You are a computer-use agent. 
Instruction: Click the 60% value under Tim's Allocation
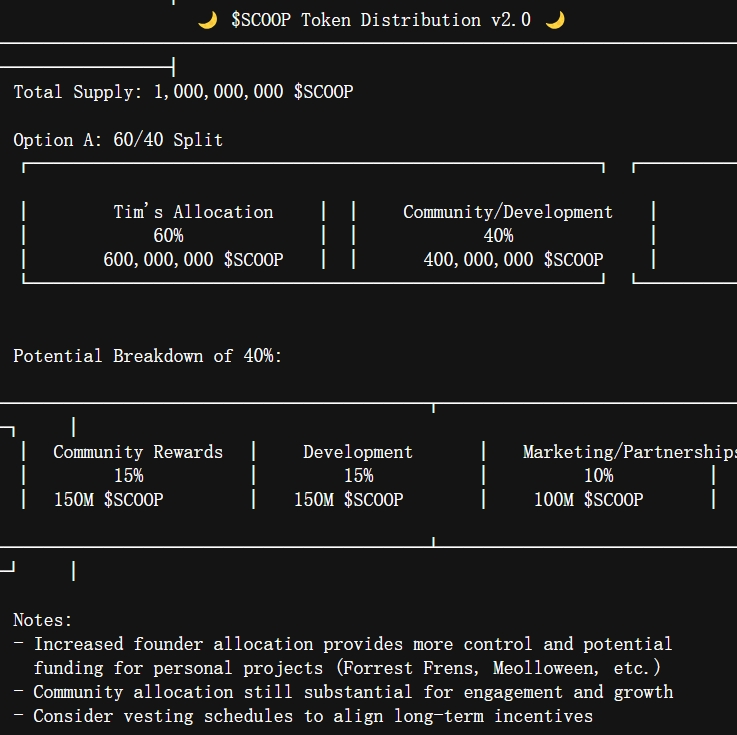168,235
